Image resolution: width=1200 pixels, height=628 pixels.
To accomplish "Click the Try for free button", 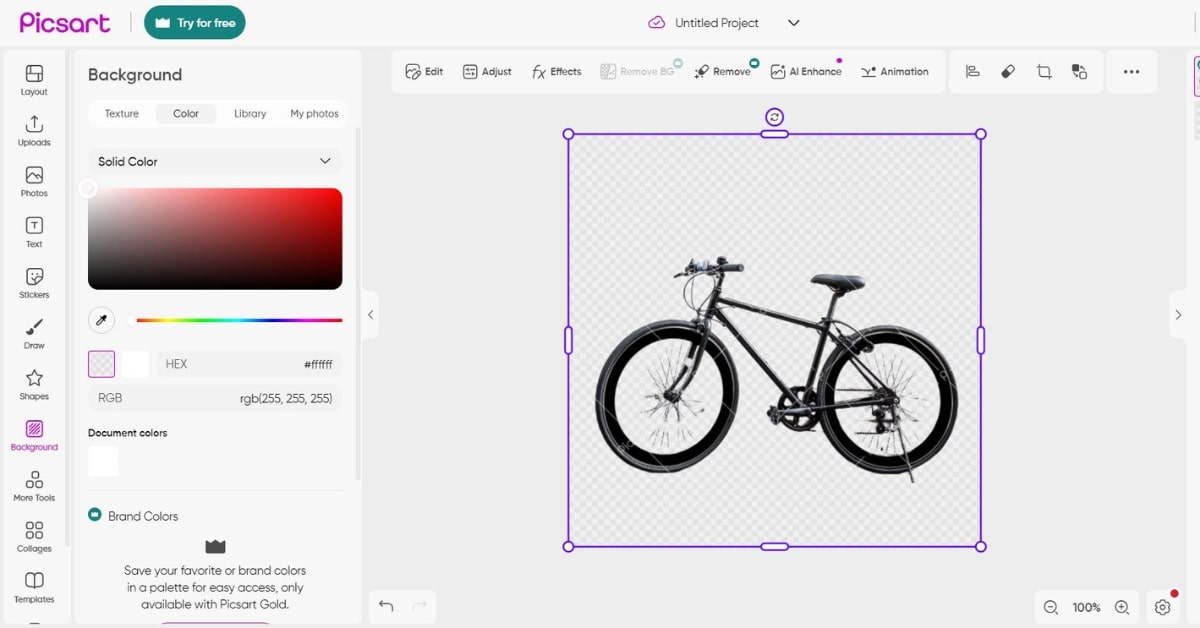I will coord(195,22).
